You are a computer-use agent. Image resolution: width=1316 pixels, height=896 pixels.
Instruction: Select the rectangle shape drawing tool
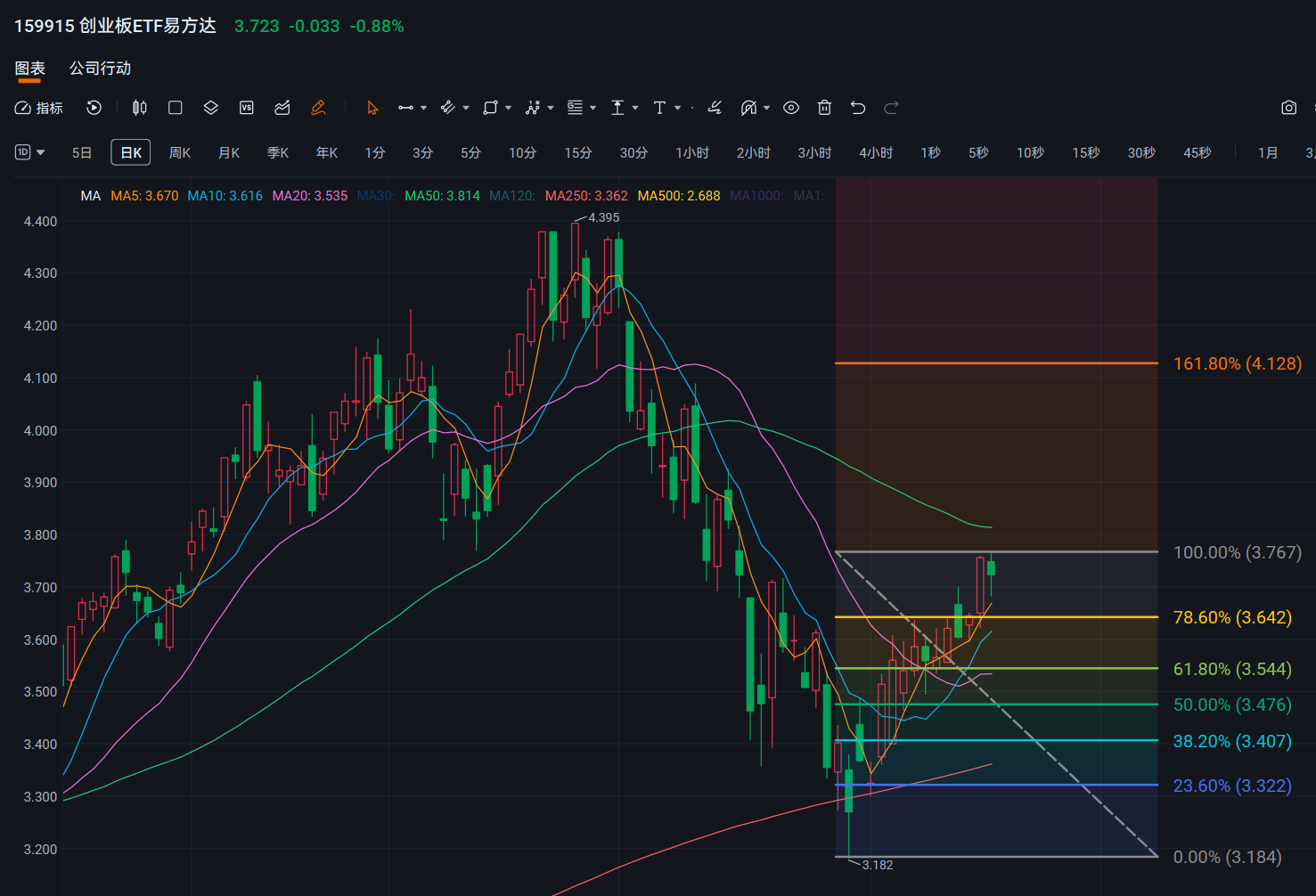tap(490, 108)
